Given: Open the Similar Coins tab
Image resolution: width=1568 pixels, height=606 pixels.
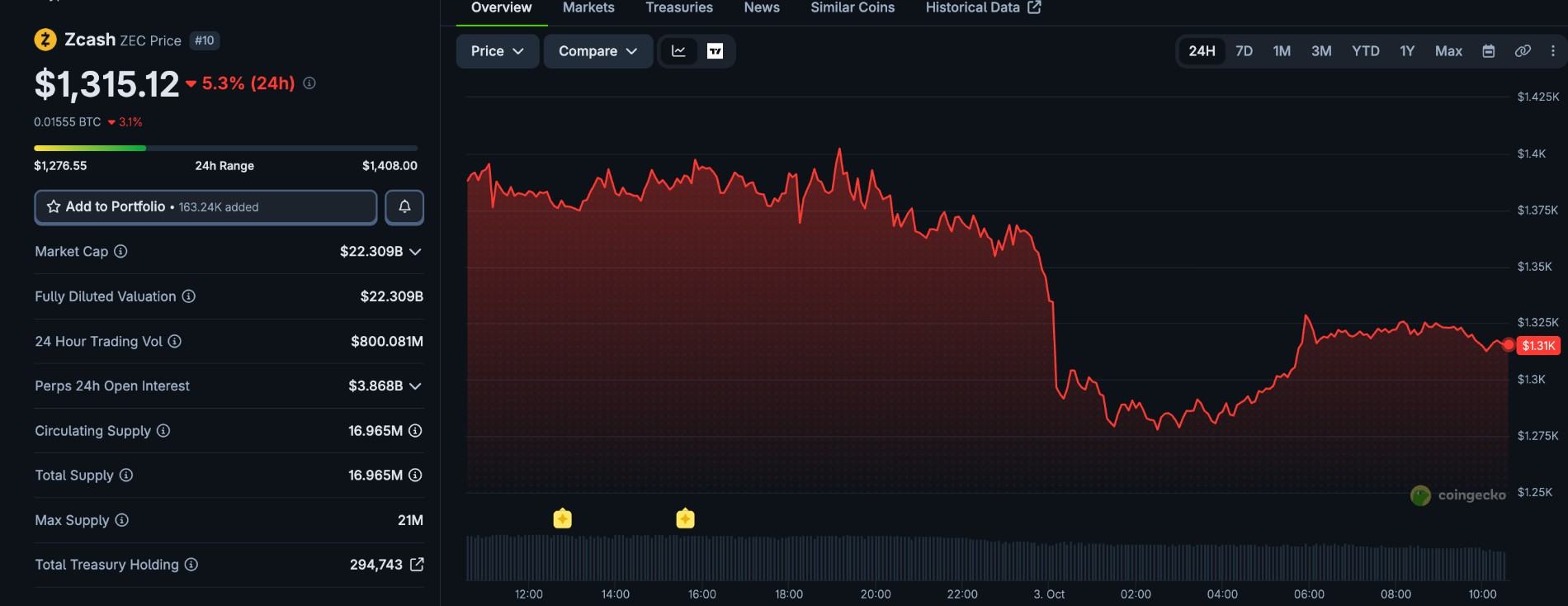Looking at the screenshot, I should 852,8.
